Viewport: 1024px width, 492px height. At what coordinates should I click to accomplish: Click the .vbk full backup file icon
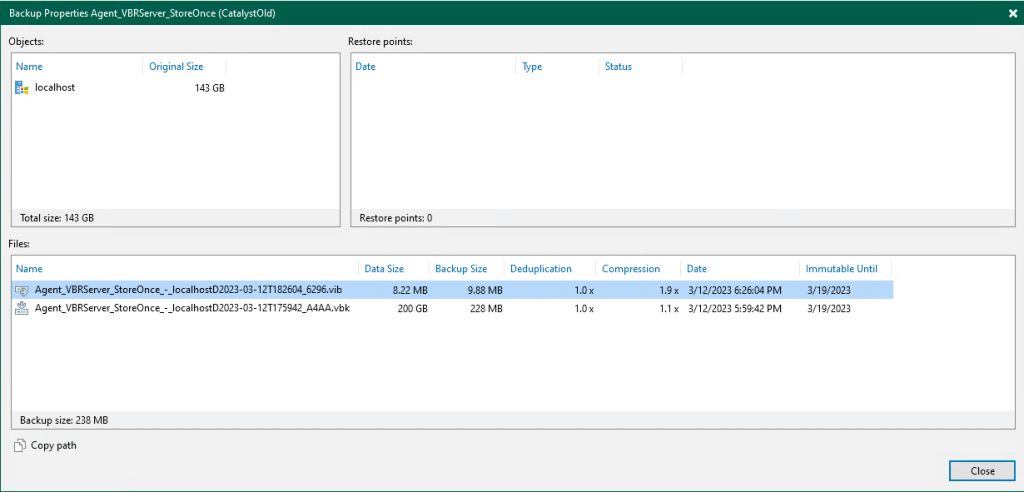coord(22,309)
